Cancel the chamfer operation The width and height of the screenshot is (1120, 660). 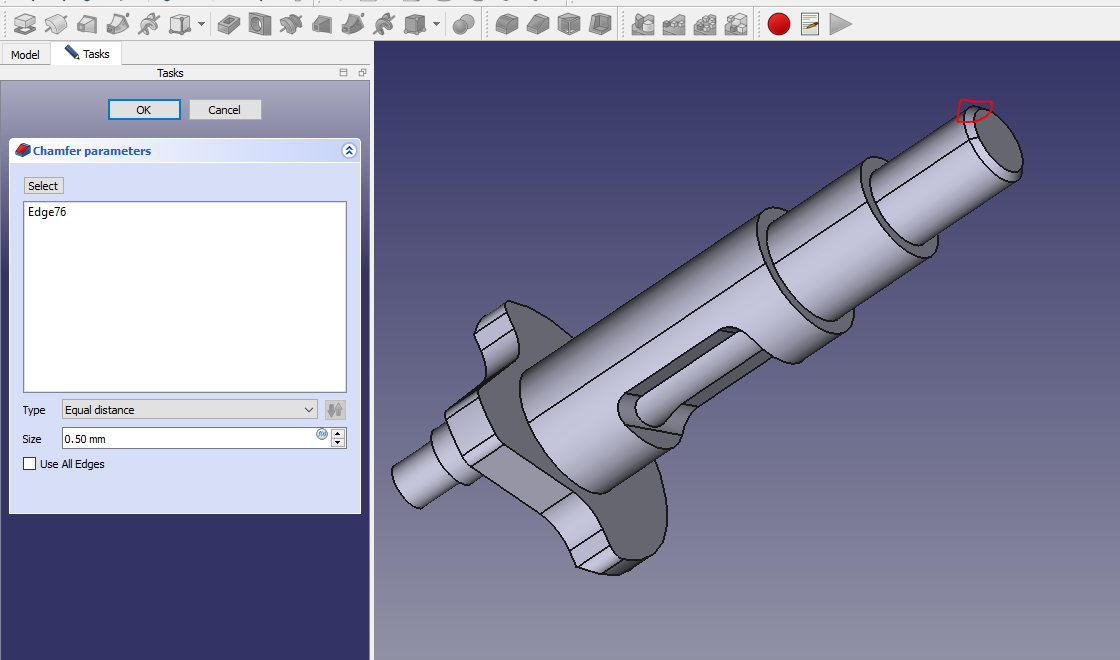[225, 110]
